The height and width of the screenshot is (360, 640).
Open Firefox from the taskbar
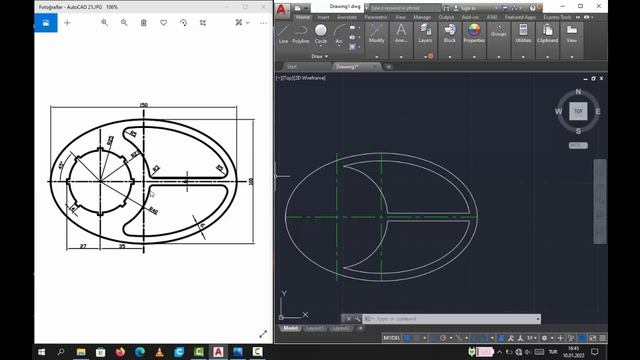(x=120, y=352)
